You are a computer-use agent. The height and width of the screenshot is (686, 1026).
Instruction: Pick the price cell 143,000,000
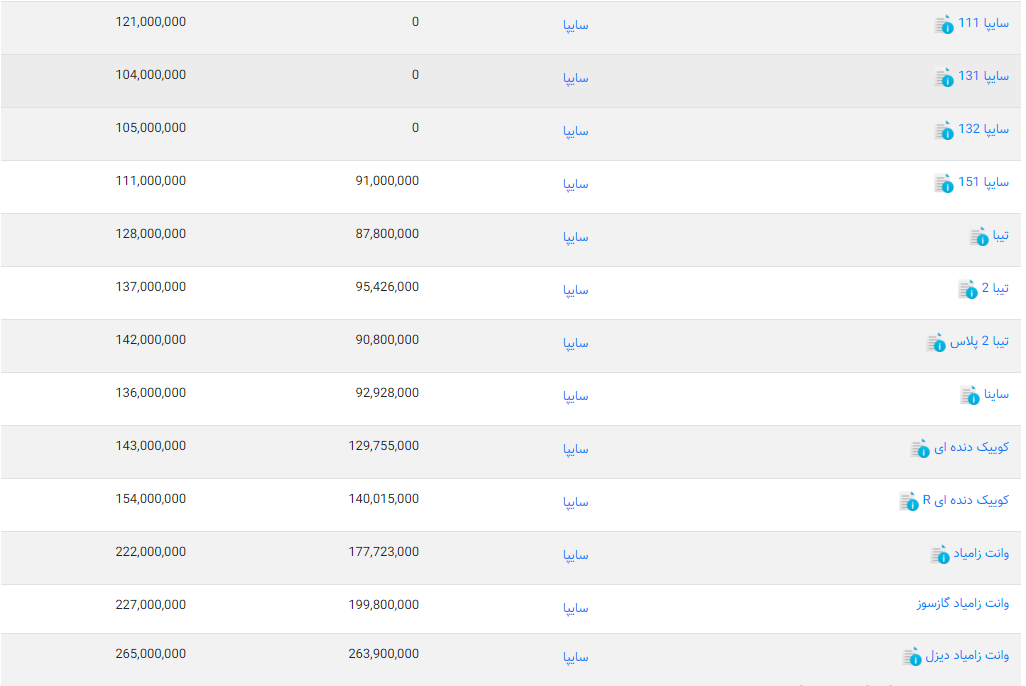point(150,446)
